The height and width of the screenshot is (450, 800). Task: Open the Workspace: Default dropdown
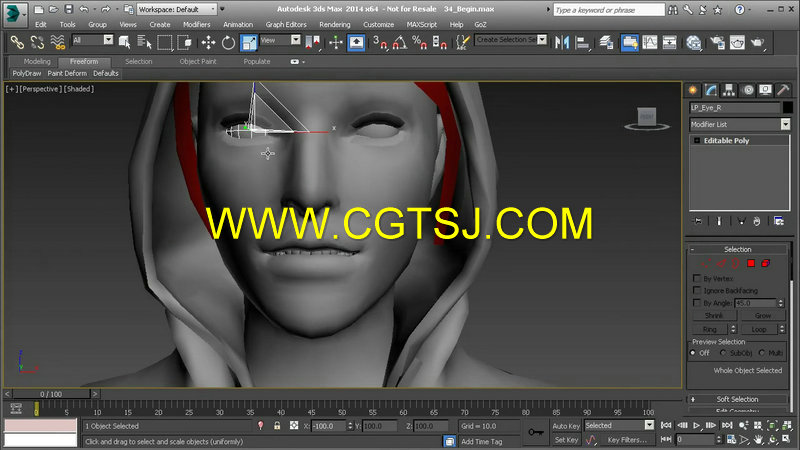pos(178,9)
